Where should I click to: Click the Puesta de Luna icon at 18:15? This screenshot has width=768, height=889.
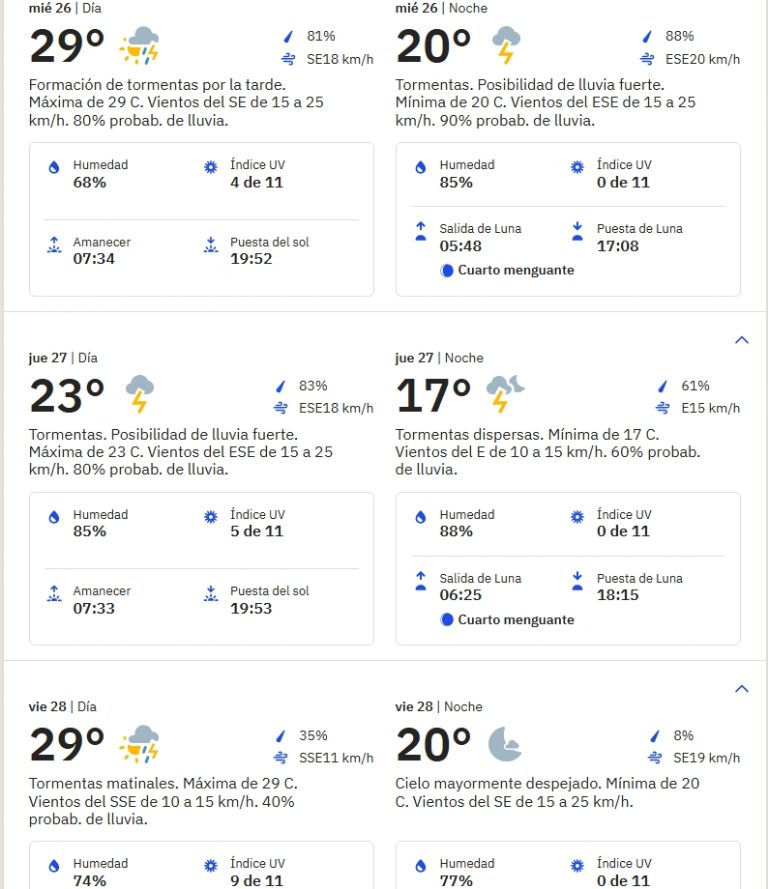point(578,582)
